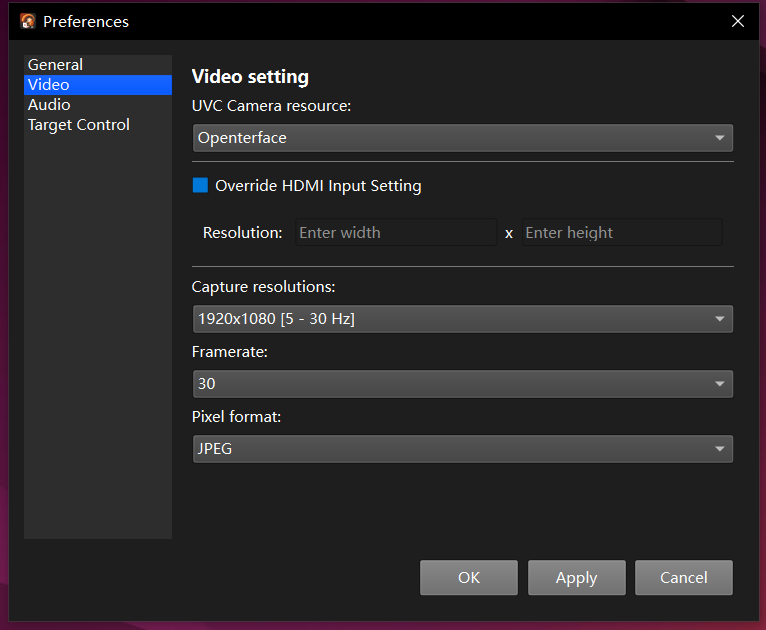The width and height of the screenshot is (766, 630).
Task: Click the Enter width resolution field
Action: pos(395,233)
